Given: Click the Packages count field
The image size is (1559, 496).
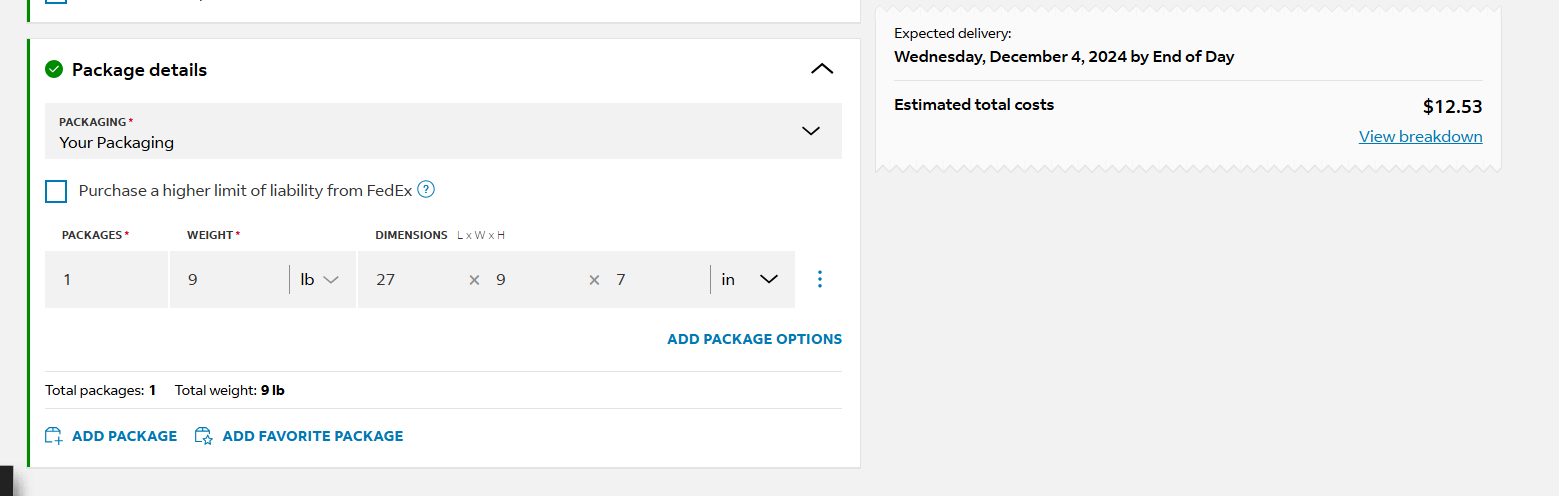Looking at the screenshot, I should click(106, 279).
